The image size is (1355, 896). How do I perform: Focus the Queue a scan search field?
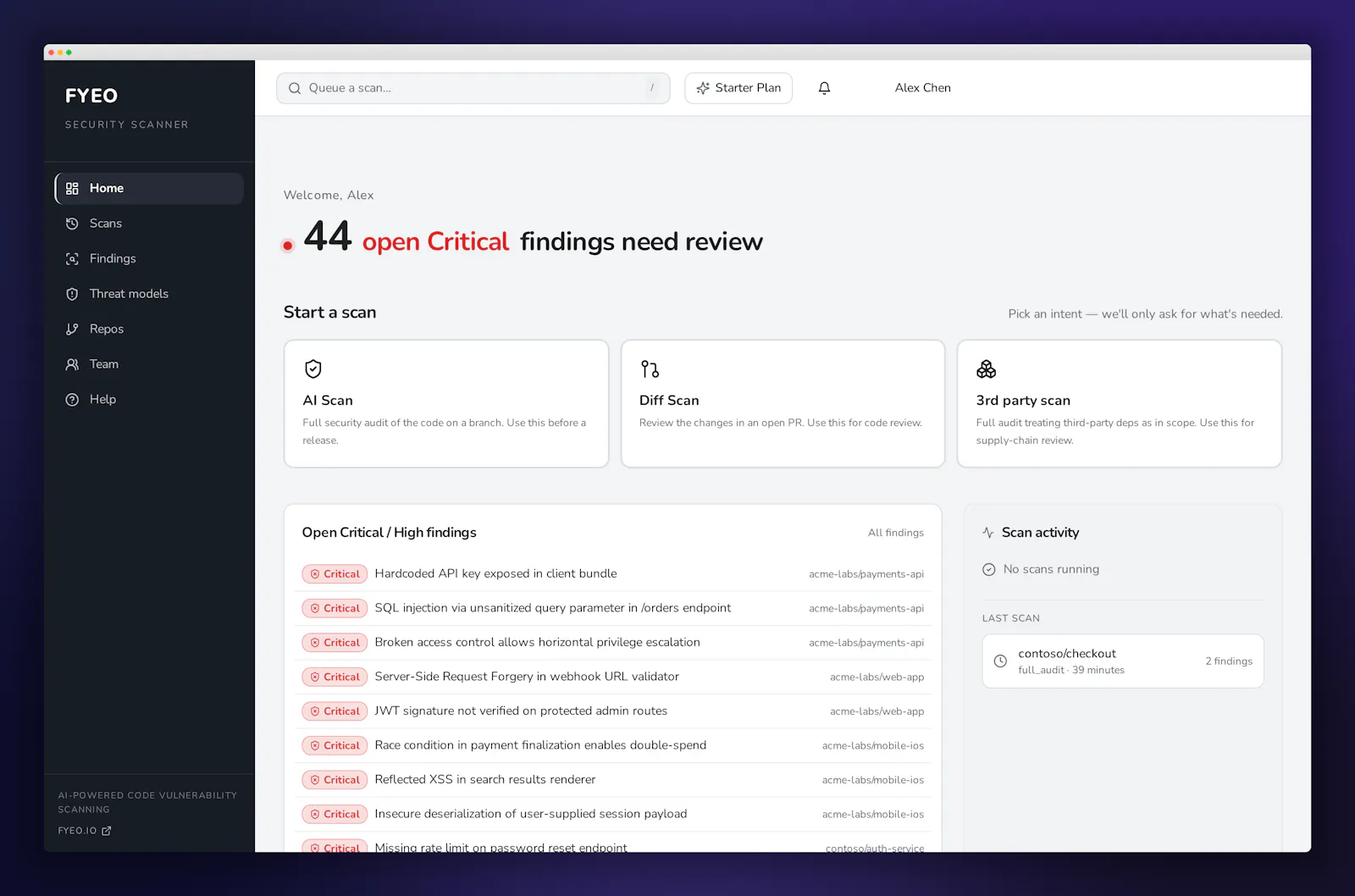(x=473, y=88)
